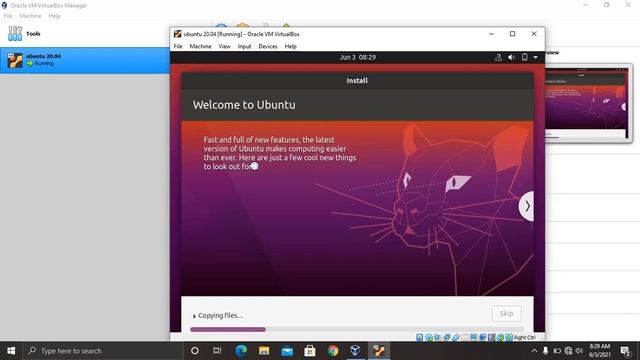This screenshot has height=360, width=640.
Task: Select Tools in the VirtualBox Manager sidebar
Action: point(85,33)
